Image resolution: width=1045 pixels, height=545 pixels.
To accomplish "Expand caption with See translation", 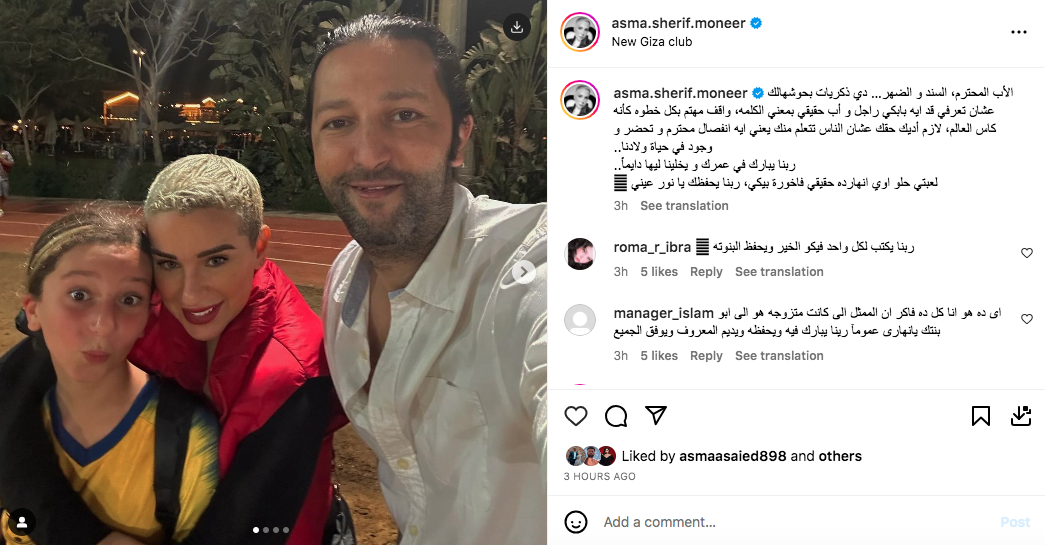I will [x=684, y=206].
